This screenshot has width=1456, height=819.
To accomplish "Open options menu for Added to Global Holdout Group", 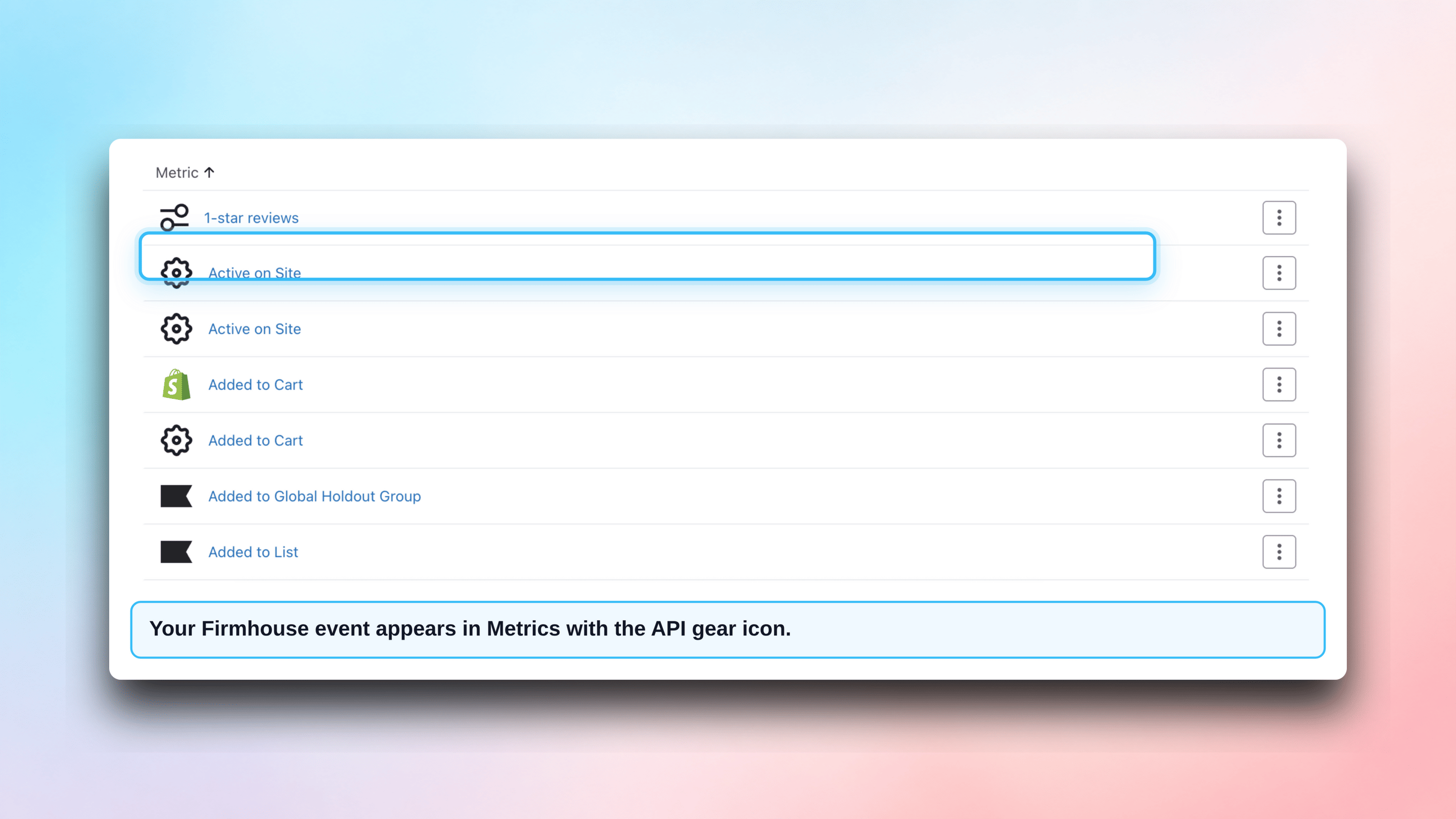I will [x=1279, y=496].
